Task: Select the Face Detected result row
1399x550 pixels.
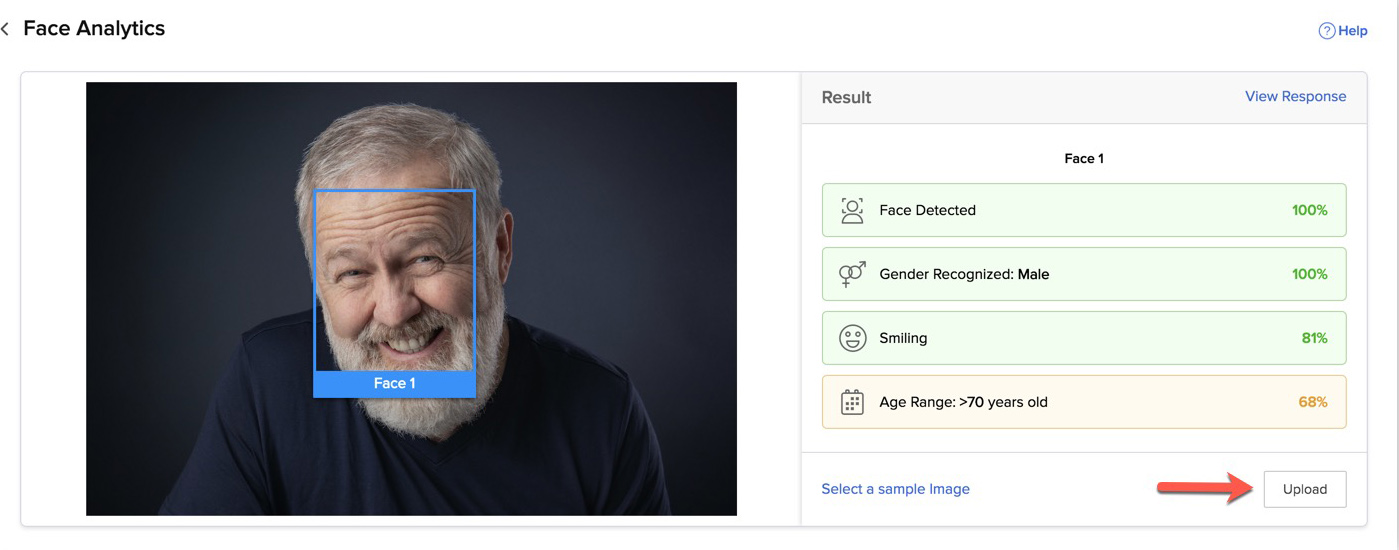Action: tap(1083, 210)
